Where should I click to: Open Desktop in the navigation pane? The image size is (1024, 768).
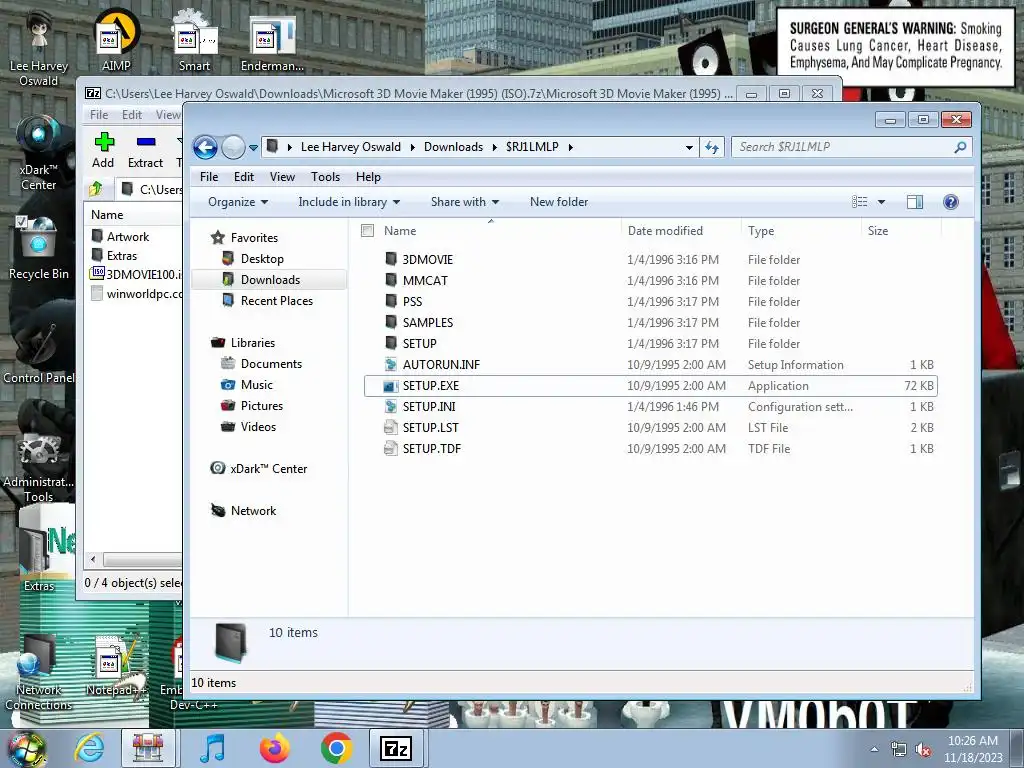click(262, 259)
